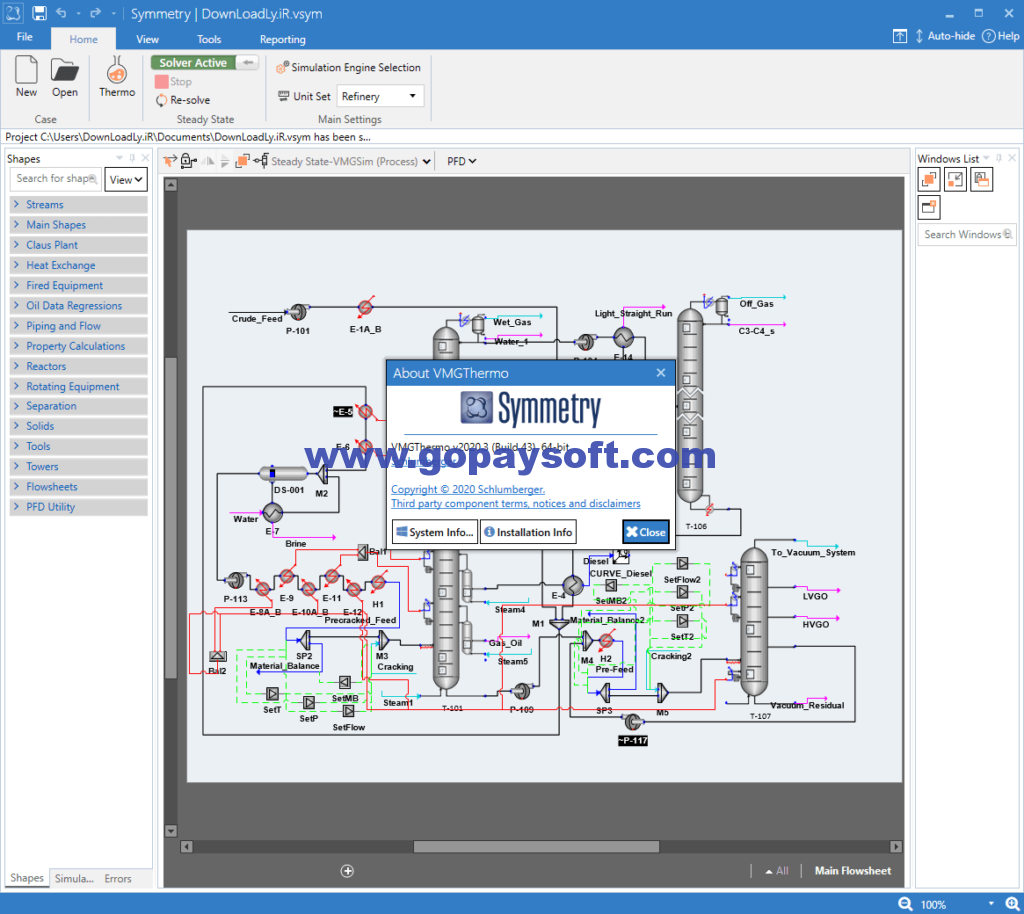Image resolution: width=1024 pixels, height=914 pixels.
Task: Click the Save disk icon in title bar
Action: (x=39, y=13)
